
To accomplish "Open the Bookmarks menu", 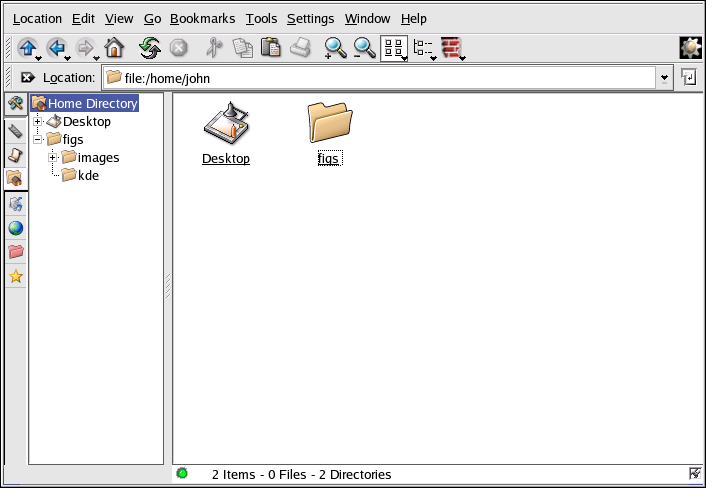I will (x=202, y=19).
